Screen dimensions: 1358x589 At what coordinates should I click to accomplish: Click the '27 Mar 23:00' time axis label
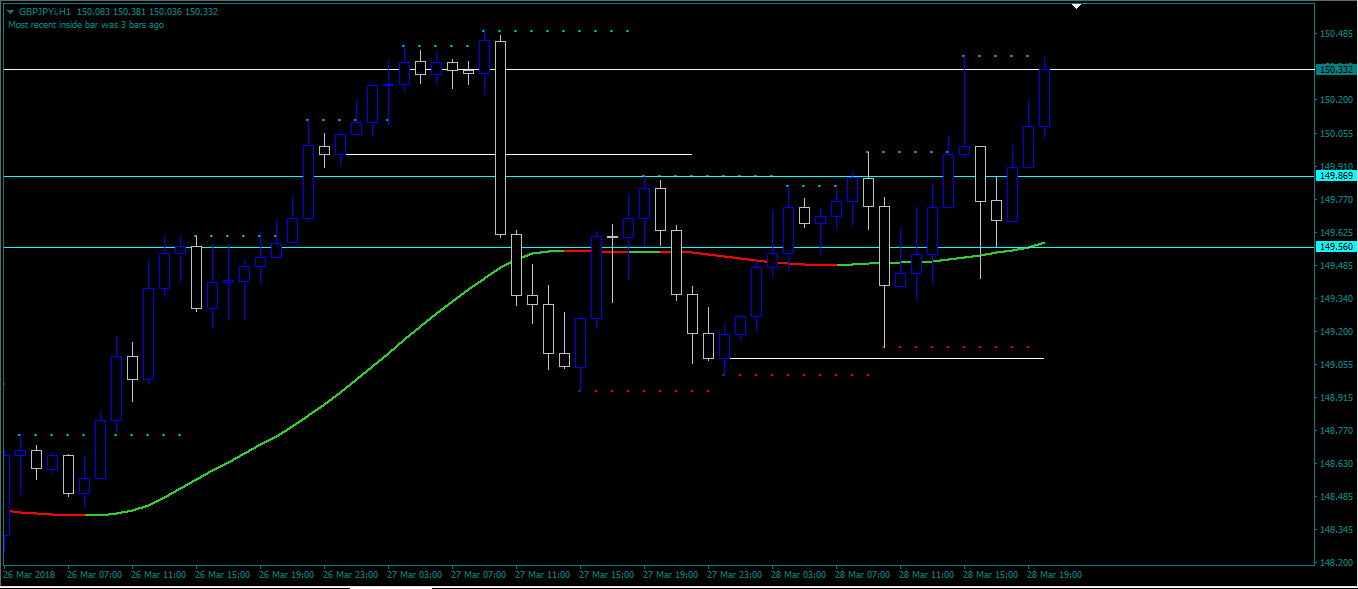[735, 575]
